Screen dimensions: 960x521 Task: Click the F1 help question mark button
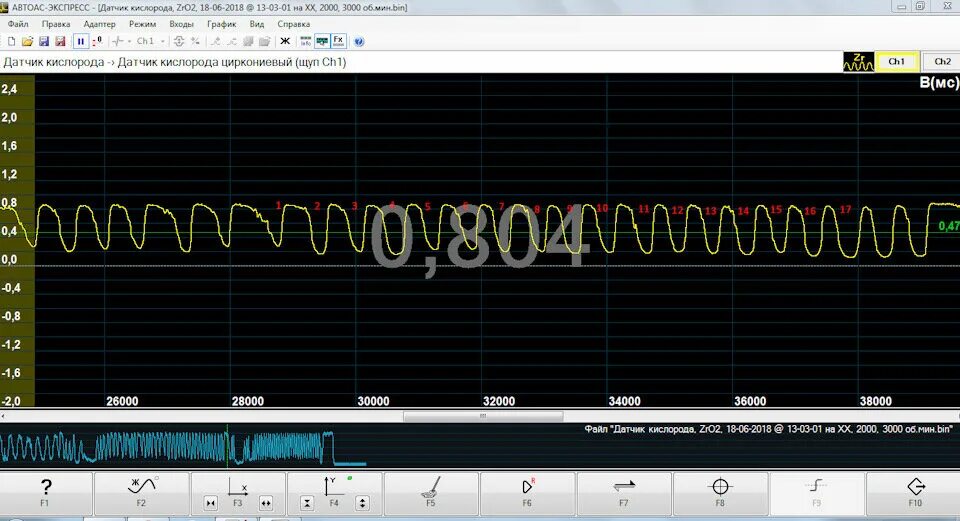45,492
